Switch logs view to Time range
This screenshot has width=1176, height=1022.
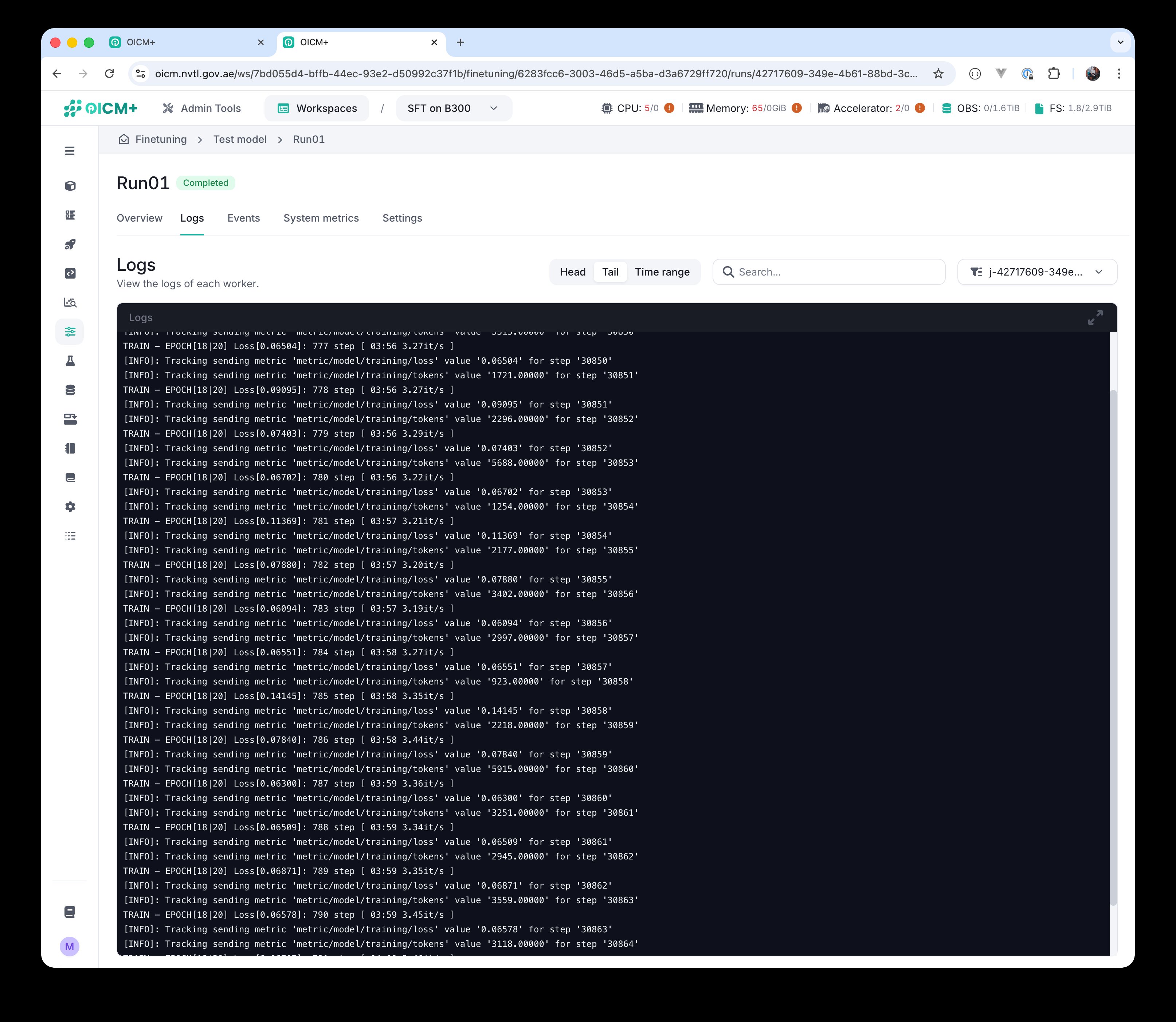click(662, 272)
